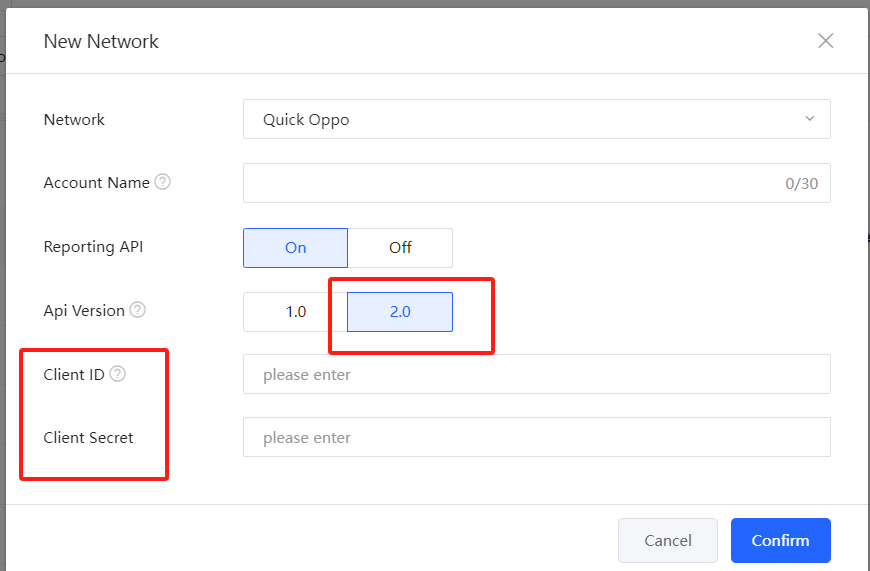This screenshot has width=870, height=571.
Task: Select Api Version 1.0
Action: tap(295, 311)
